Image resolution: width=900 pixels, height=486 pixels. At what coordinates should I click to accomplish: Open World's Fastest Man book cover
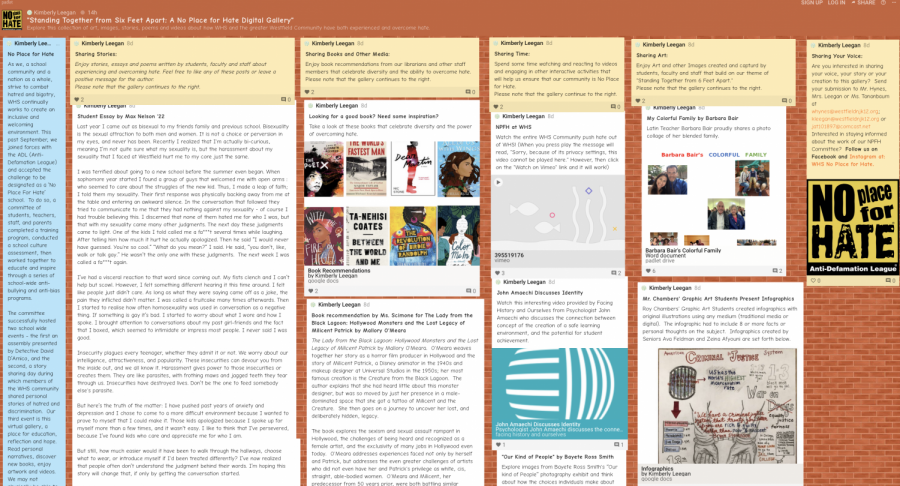pos(367,169)
